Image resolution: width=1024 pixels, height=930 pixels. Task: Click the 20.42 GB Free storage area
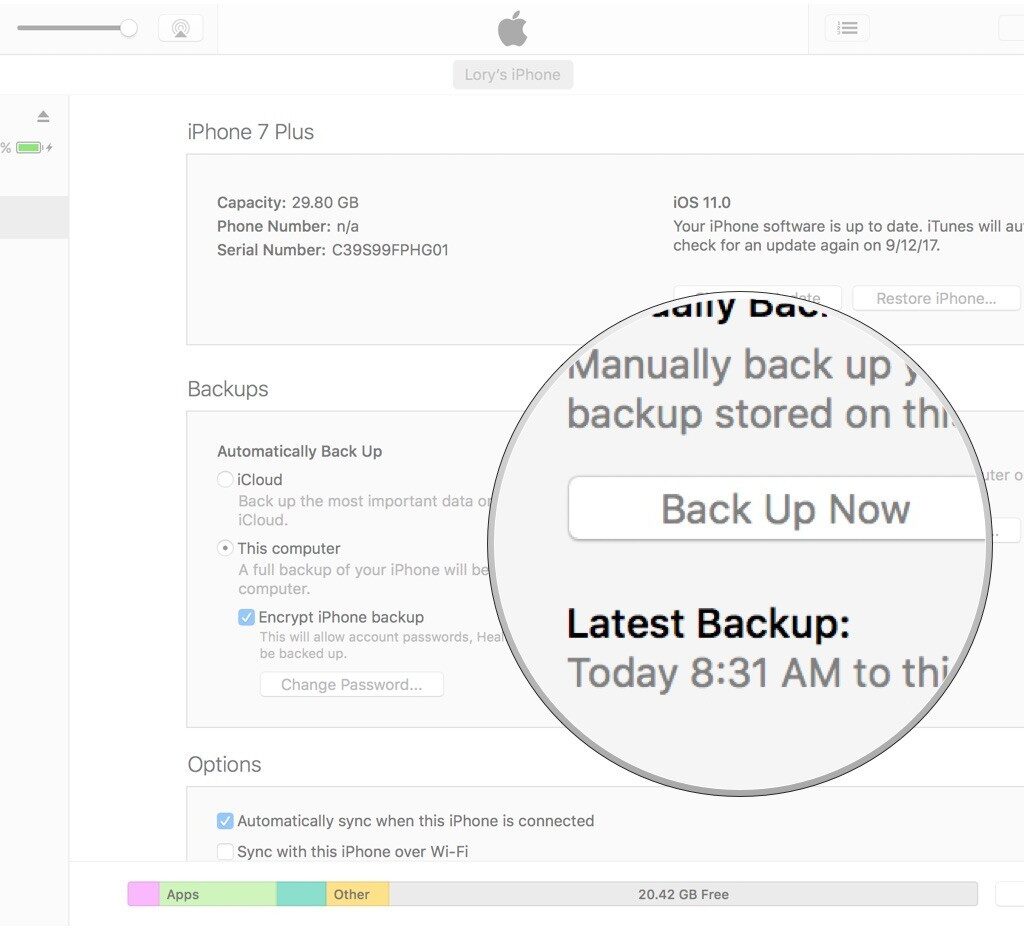click(x=683, y=894)
